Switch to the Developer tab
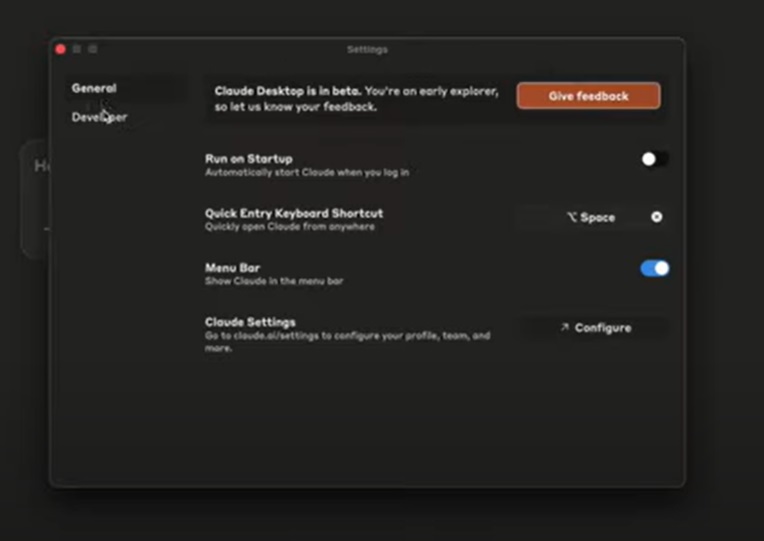This screenshot has width=764, height=541. point(99,117)
